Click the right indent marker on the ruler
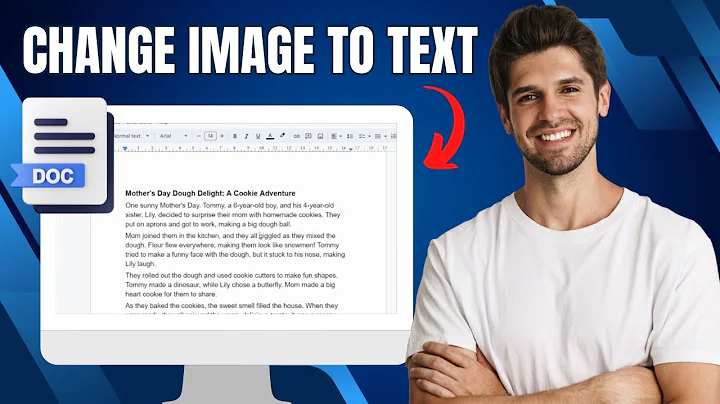The height and width of the screenshot is (404, 720). tap(350, 148)
